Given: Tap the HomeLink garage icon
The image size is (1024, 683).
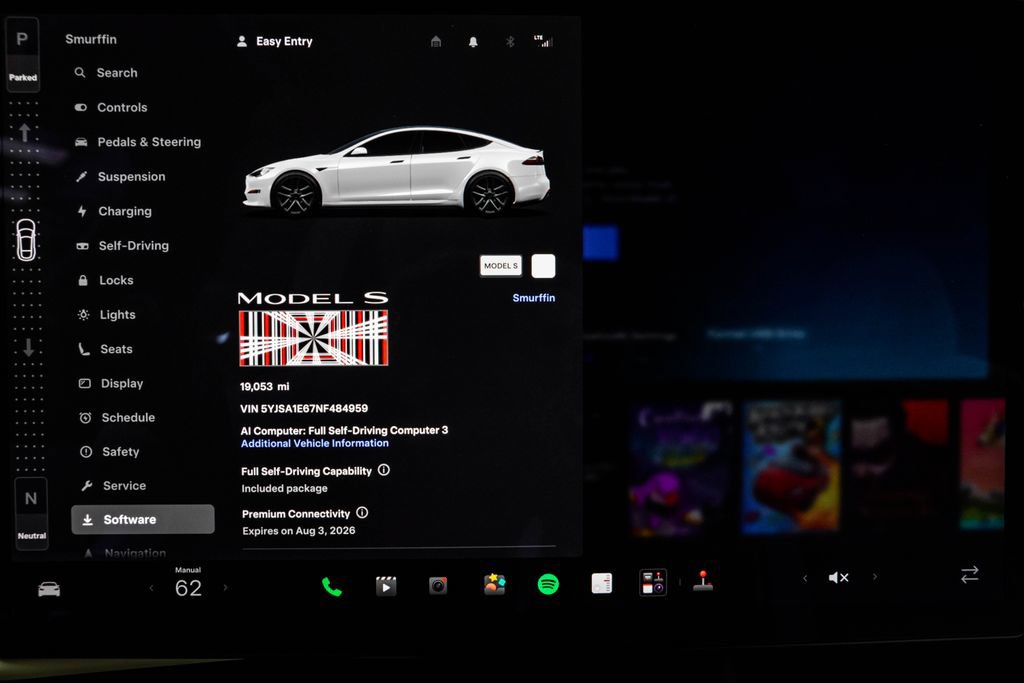Looking at the screenshot, I should pyautogui.click(x=436, y=42).
